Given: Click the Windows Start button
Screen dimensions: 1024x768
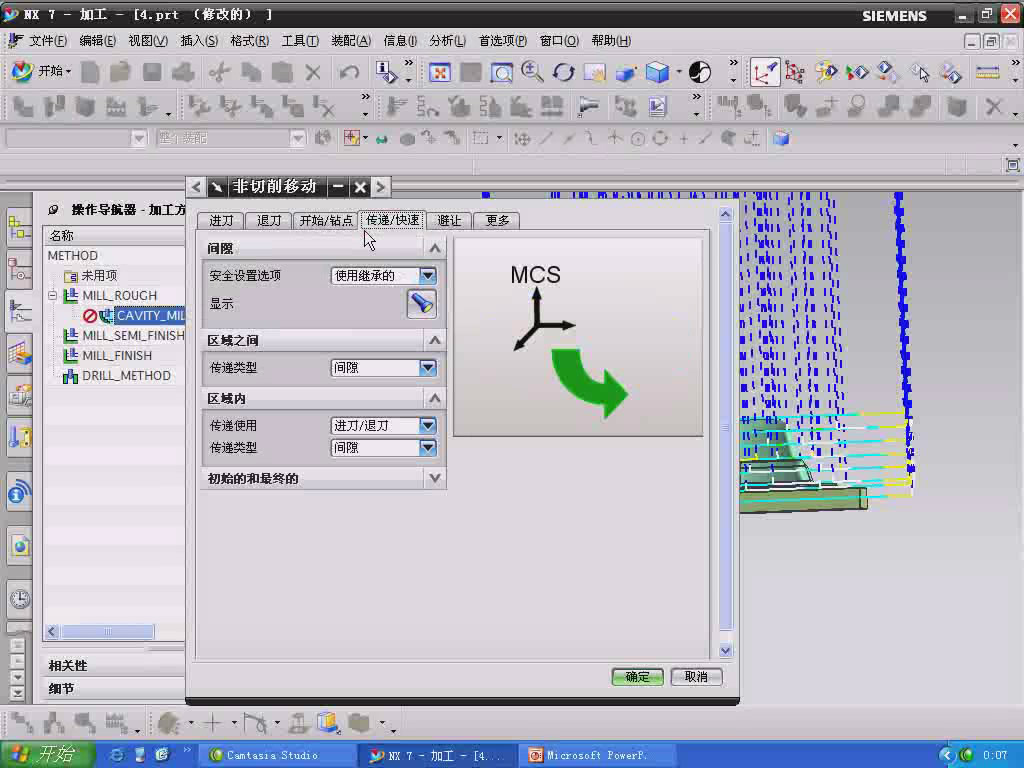Looking at the screenshot, I should pos(47,754).
